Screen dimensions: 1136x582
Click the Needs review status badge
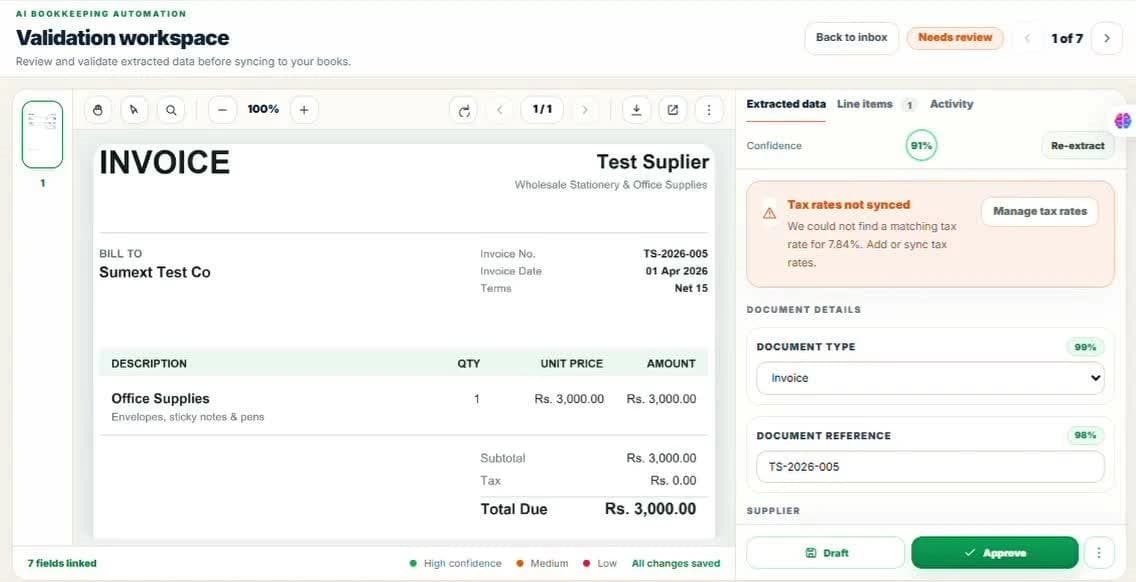955,38
